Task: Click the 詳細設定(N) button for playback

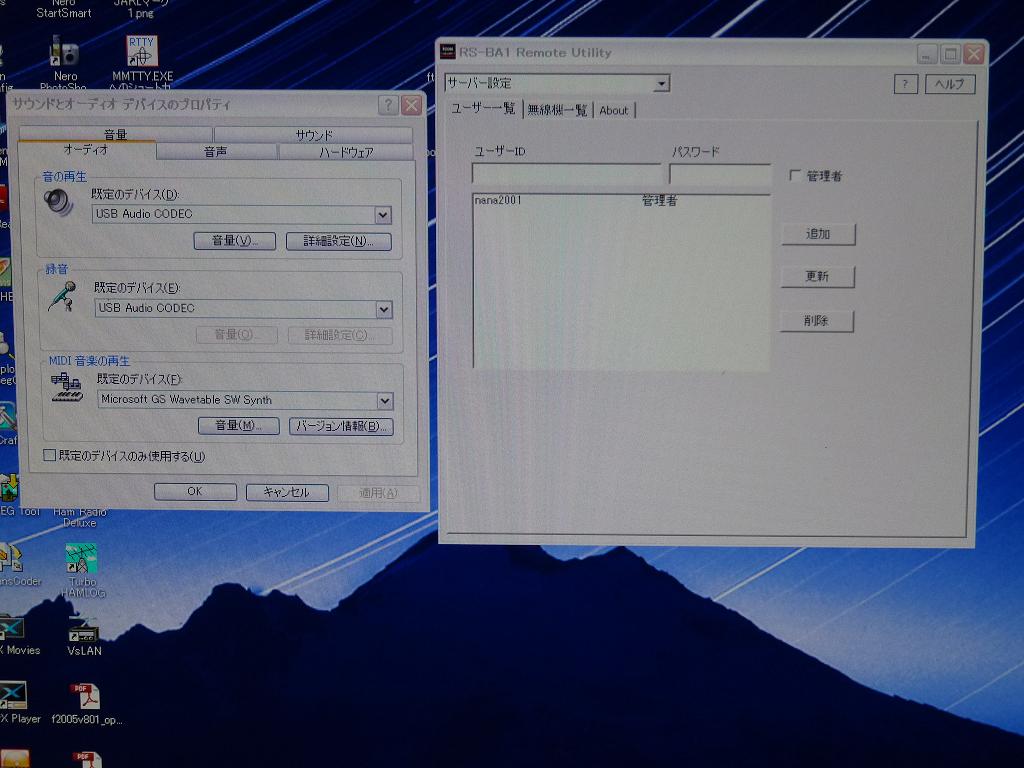Action: click(x=338, y=241)
